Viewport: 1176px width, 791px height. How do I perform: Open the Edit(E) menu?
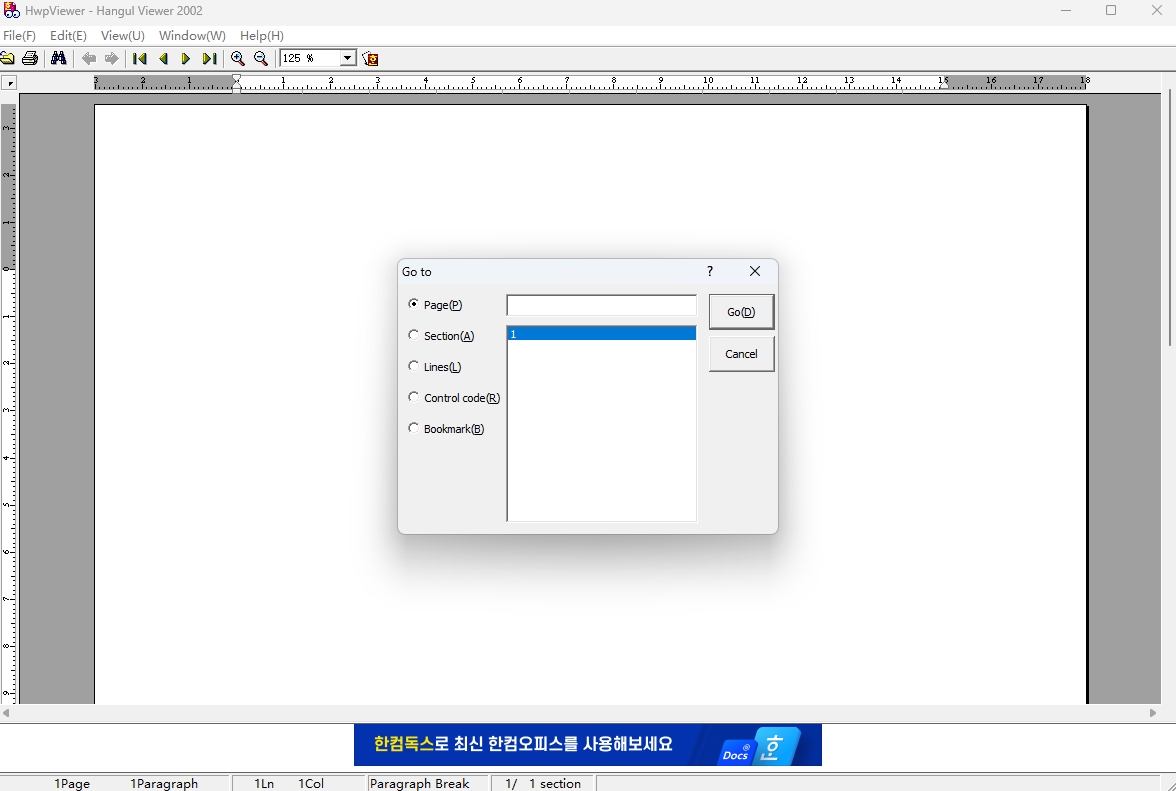pyautogui.click(x=68, y=35)
